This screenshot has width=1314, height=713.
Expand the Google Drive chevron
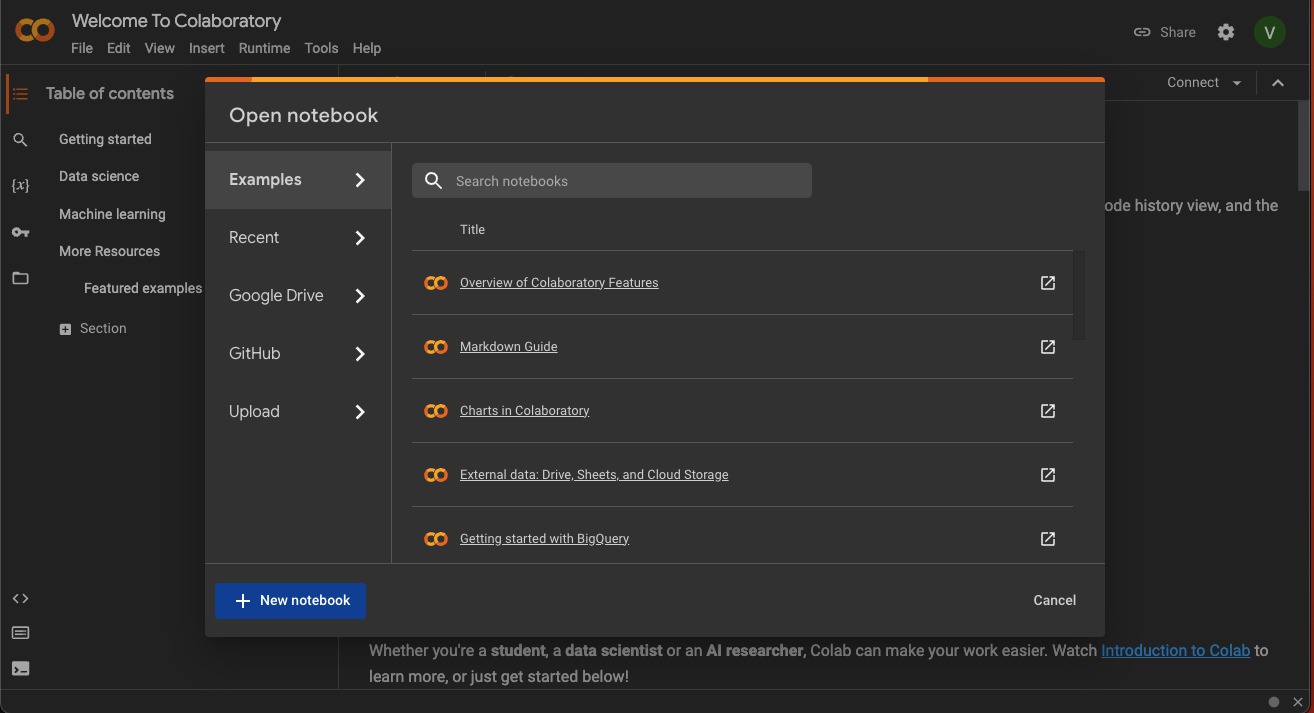(x=360, y=296)
